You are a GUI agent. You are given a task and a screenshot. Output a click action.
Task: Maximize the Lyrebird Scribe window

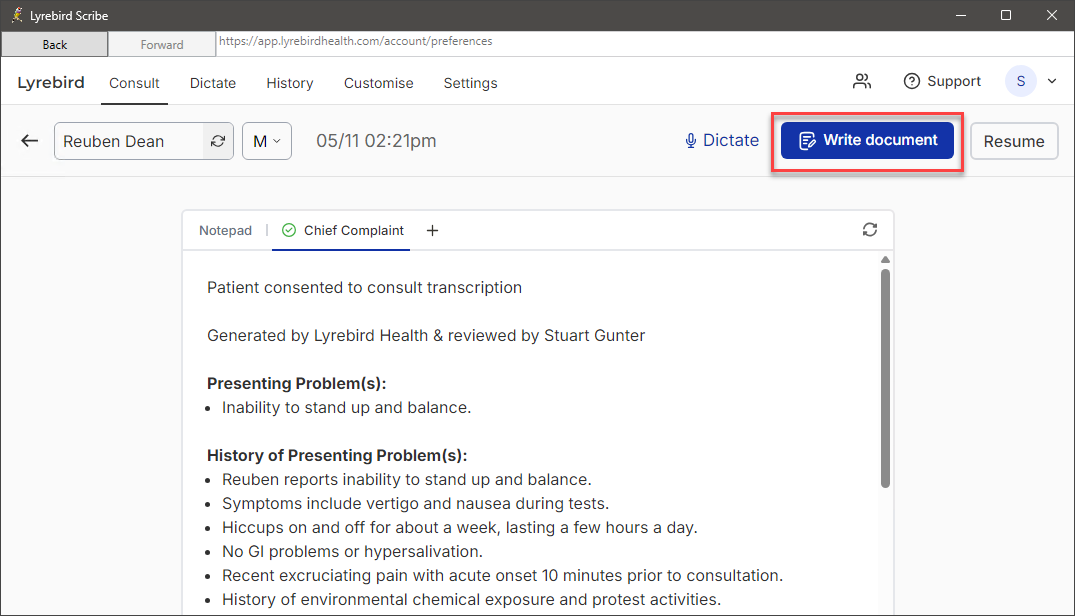click(1006, 15)
